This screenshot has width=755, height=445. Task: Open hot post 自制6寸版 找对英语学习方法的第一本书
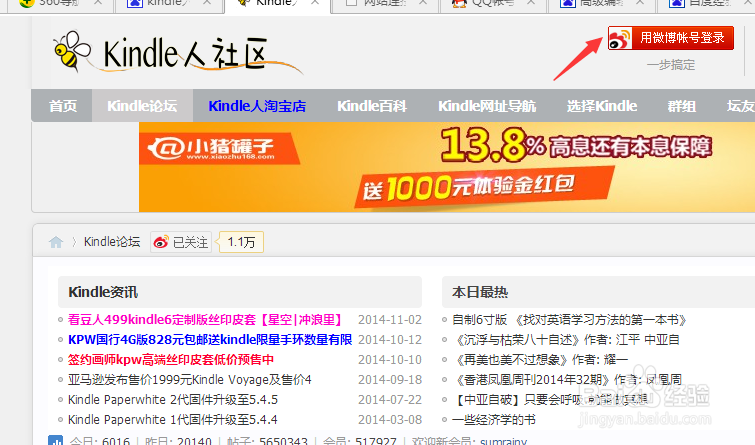click(569, 320)
